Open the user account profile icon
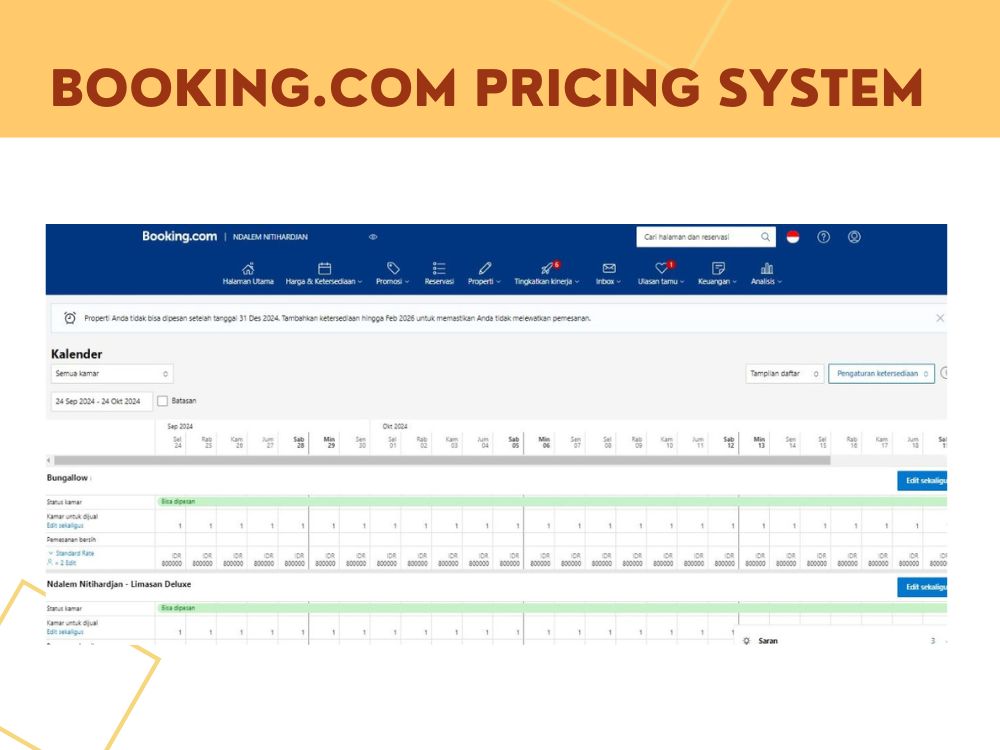The width and height of the screenshot is (1000, 750). tap(854, 237)
